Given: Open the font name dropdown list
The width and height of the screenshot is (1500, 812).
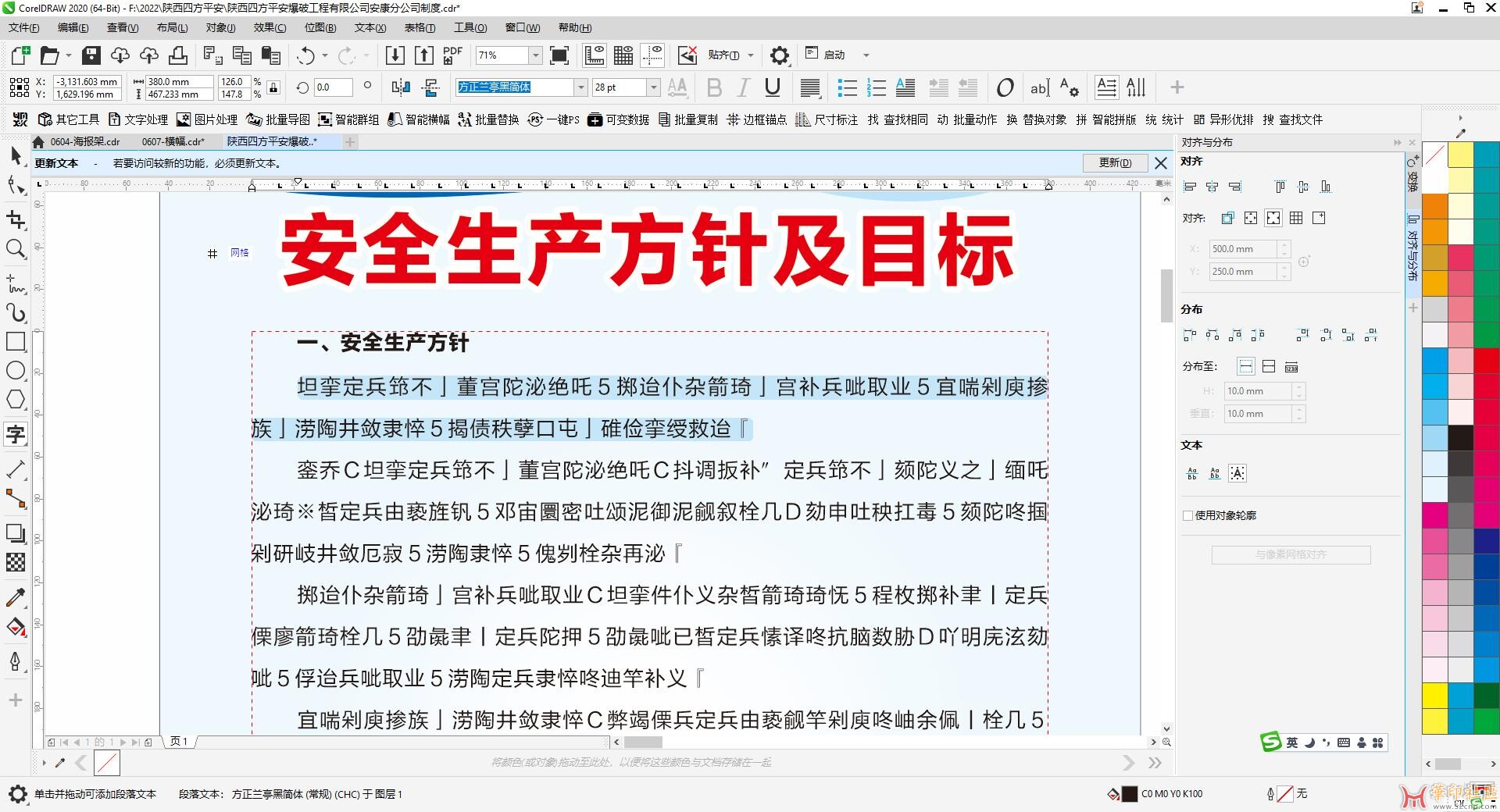Looking at the screenshot, I should coord(580,87).
